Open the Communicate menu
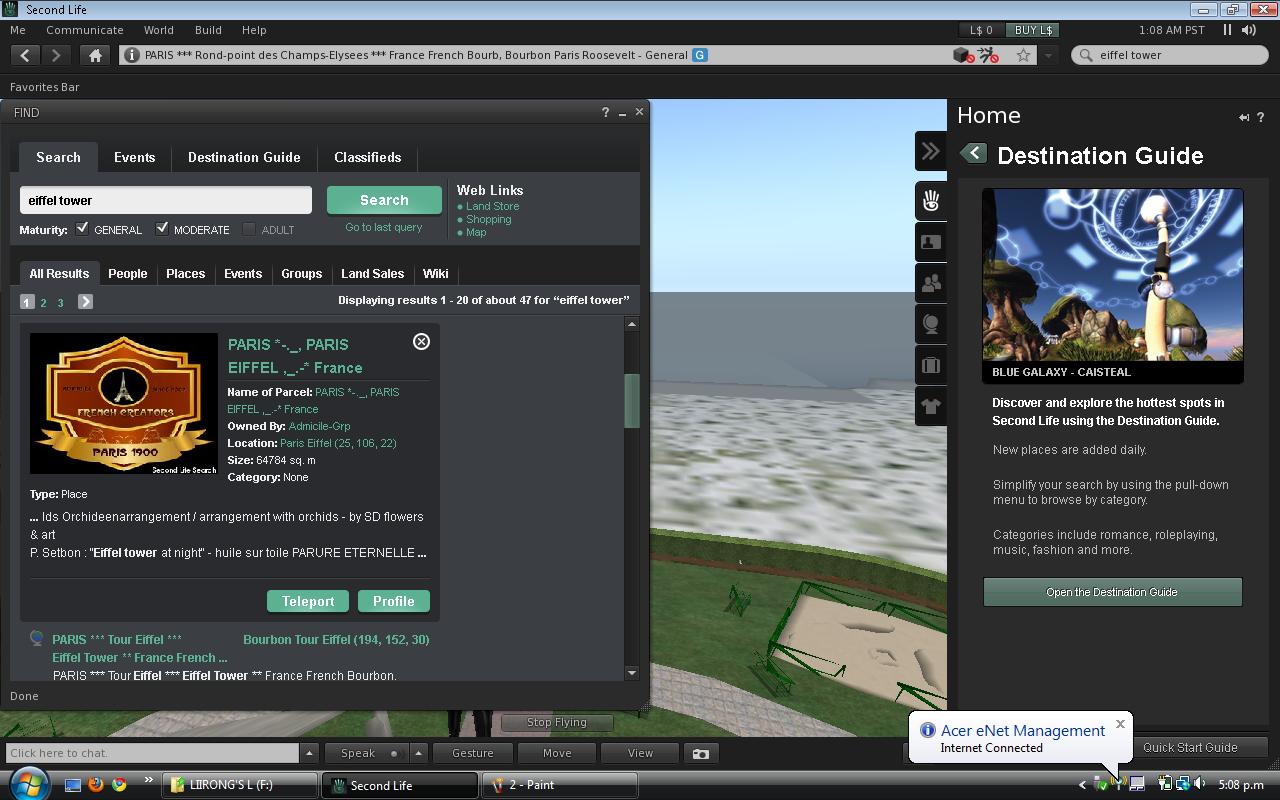This screenshot has height=800, width=1280. click(x=85, y=30)
